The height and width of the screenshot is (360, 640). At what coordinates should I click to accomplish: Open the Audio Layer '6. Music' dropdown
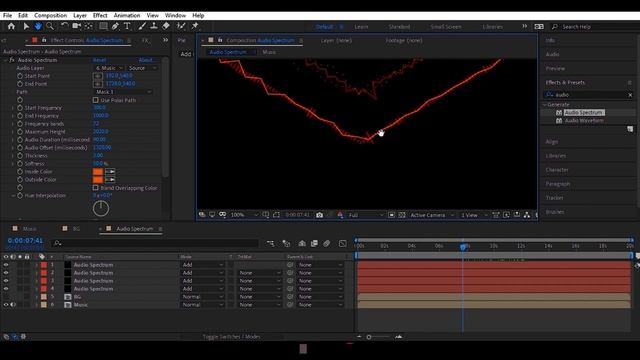108,68
